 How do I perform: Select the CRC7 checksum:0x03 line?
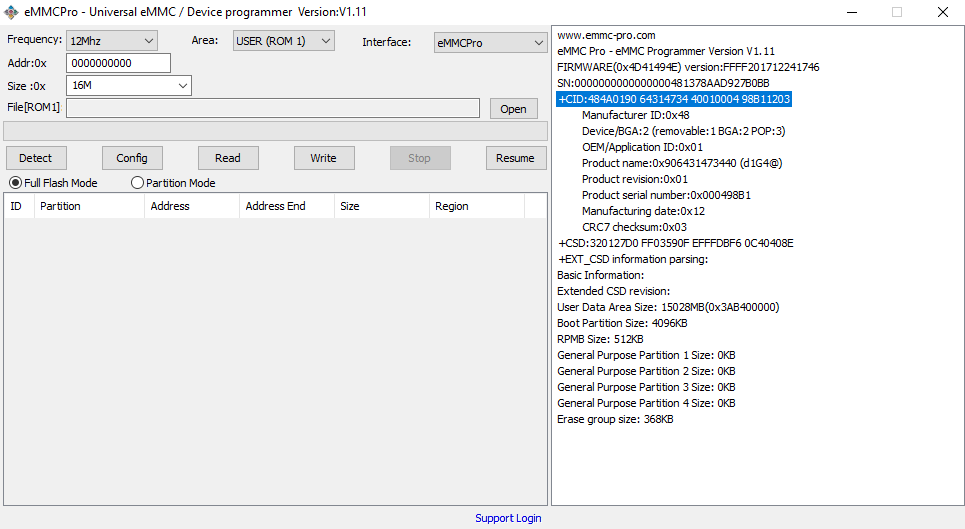click(x=635, y=227)
